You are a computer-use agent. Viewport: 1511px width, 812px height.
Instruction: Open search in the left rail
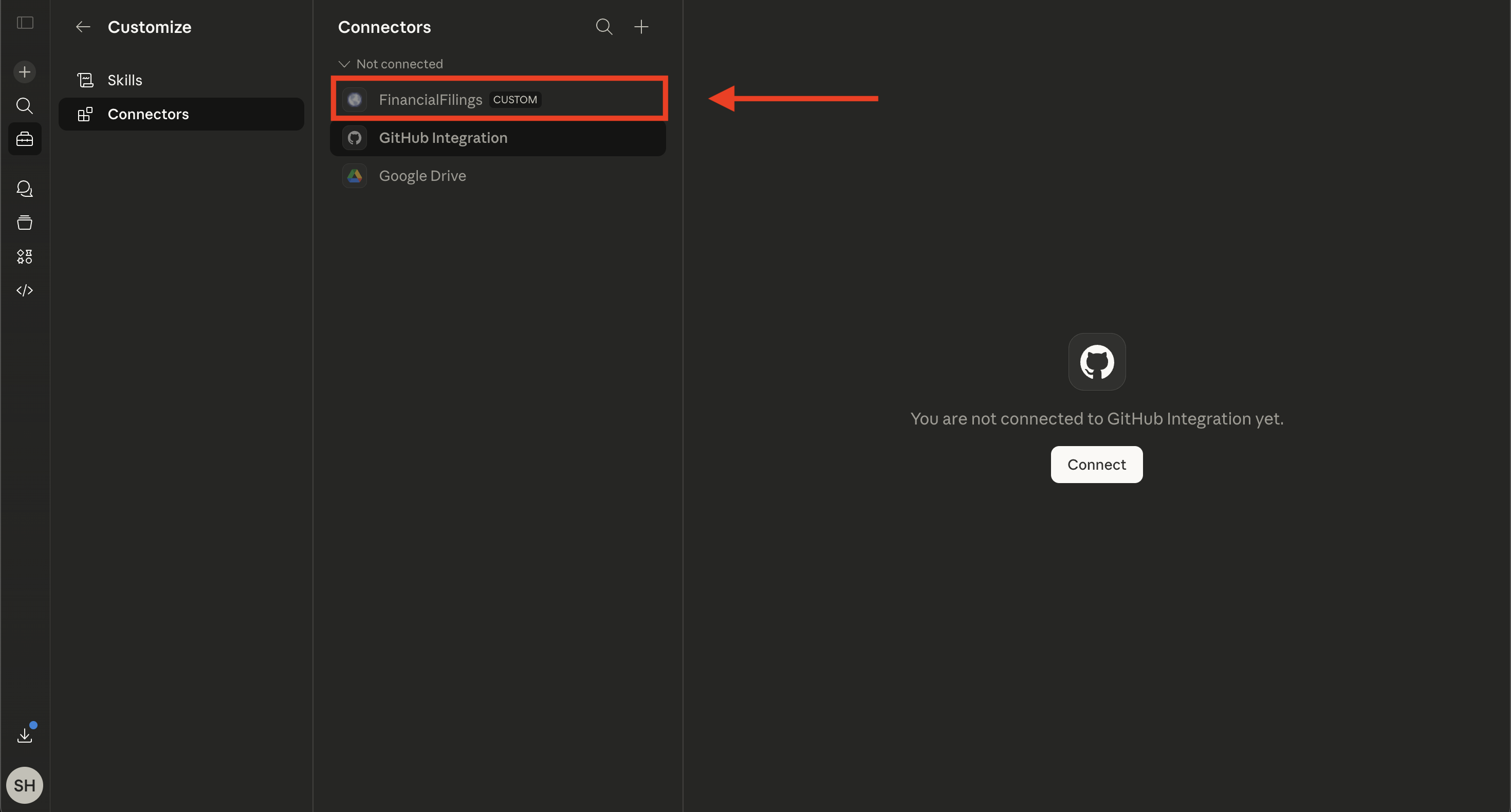(25, 105)
